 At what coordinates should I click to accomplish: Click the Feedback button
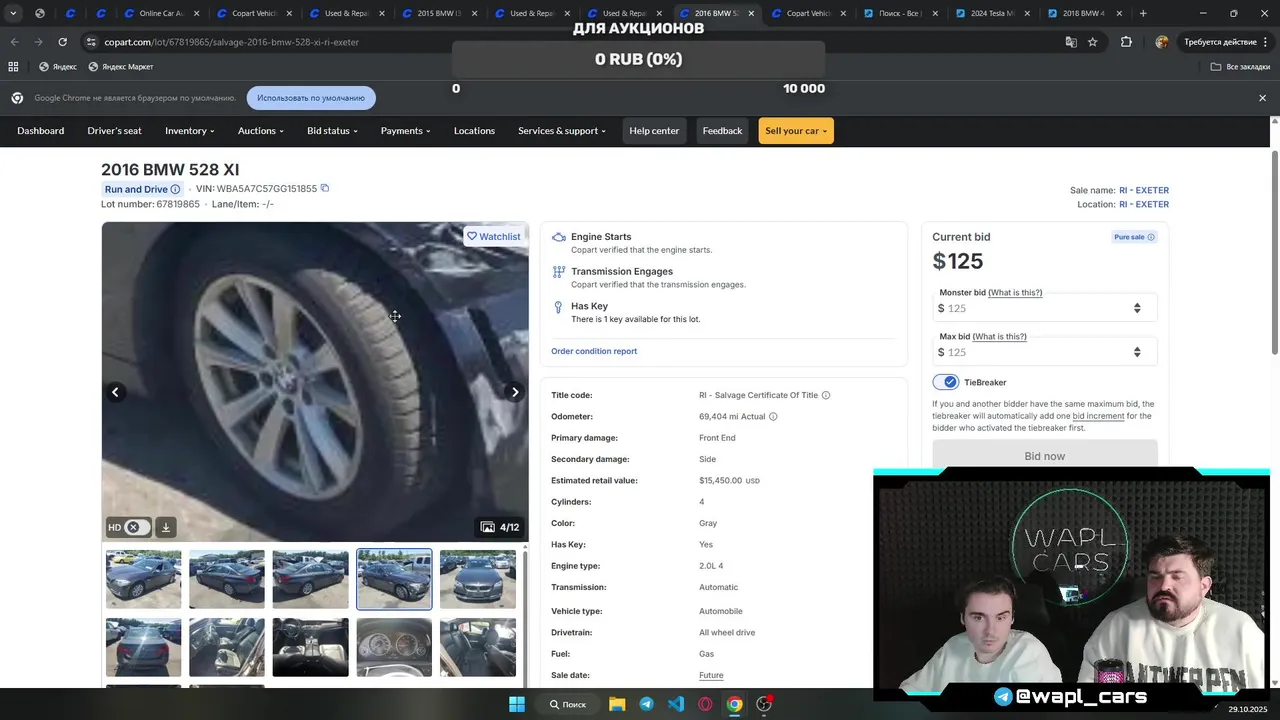click(722, 131)
